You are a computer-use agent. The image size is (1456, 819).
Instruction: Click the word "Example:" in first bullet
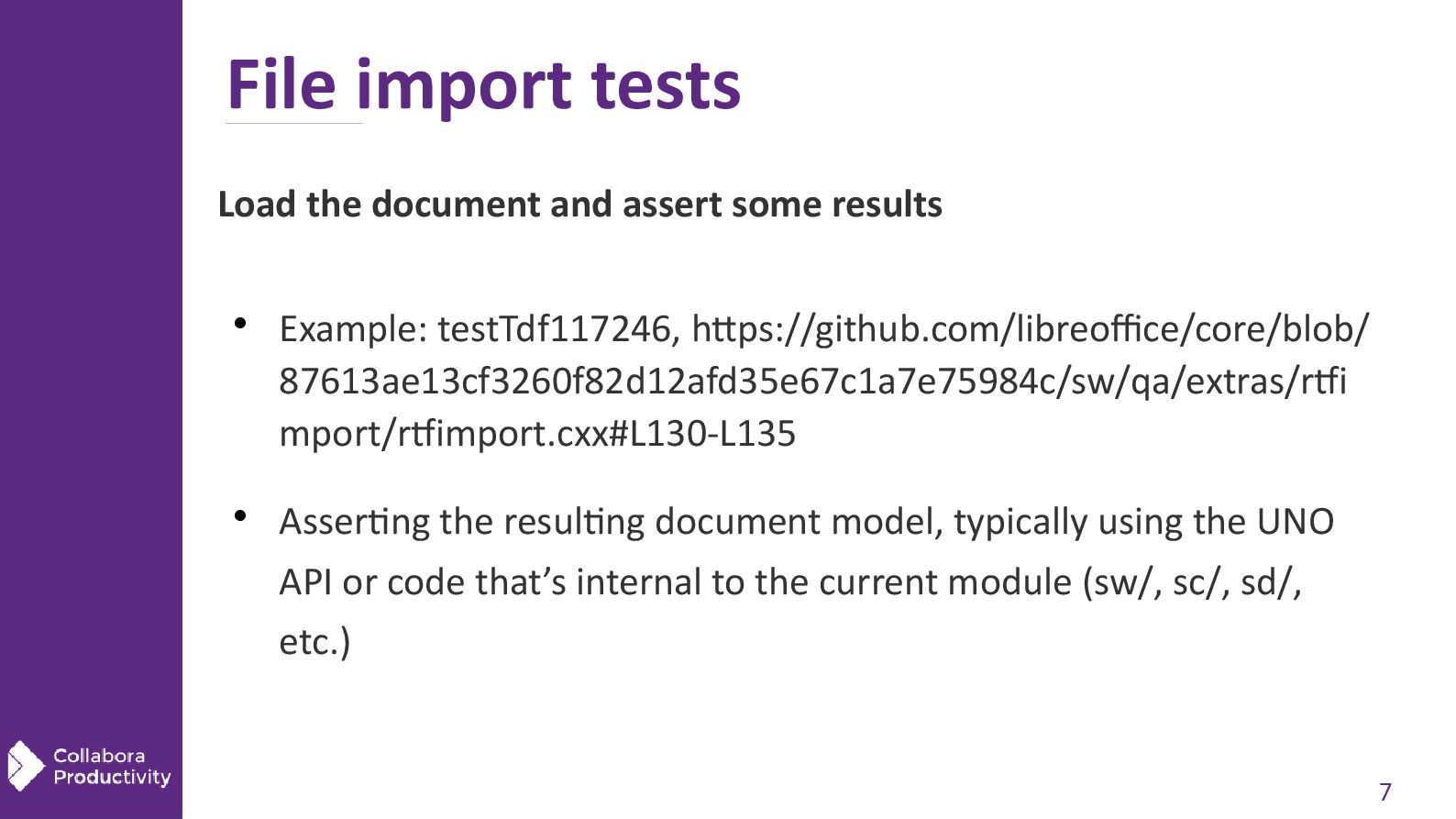tap(353, 329)
